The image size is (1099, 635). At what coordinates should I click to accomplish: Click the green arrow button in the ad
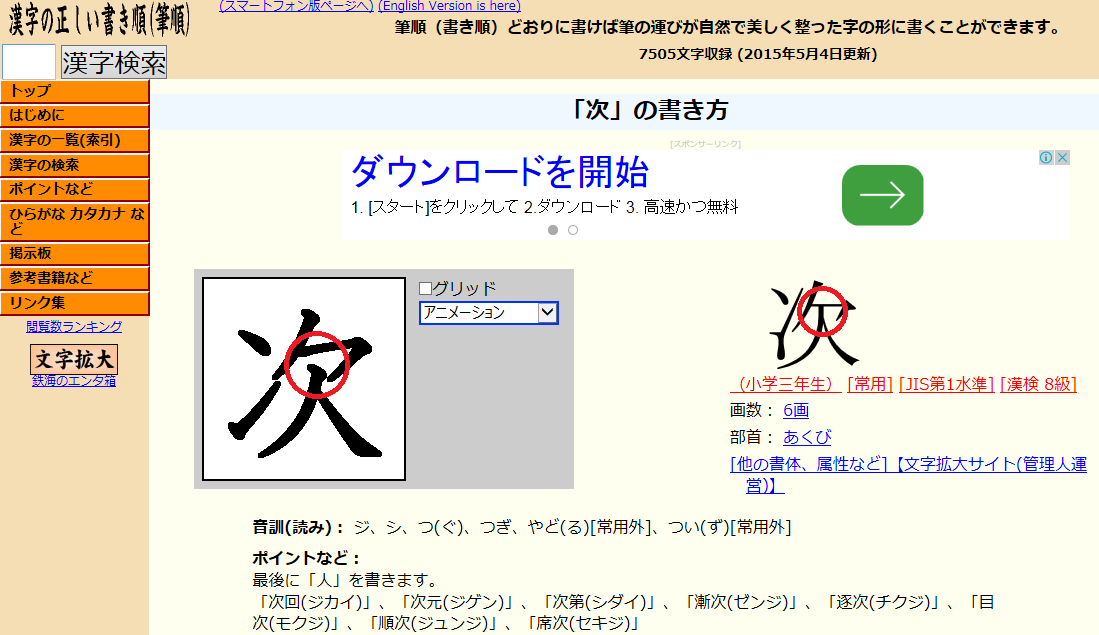[x=882, y=195]
